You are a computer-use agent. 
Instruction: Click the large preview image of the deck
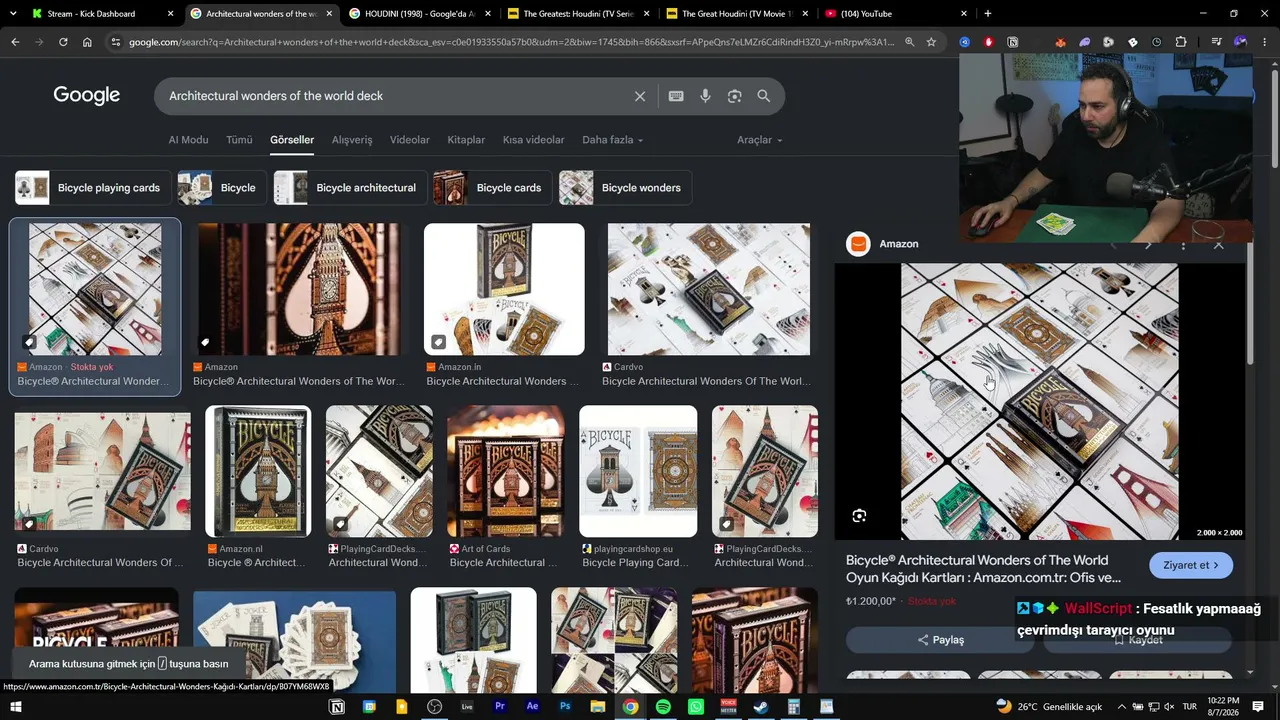click(1040, 402)
